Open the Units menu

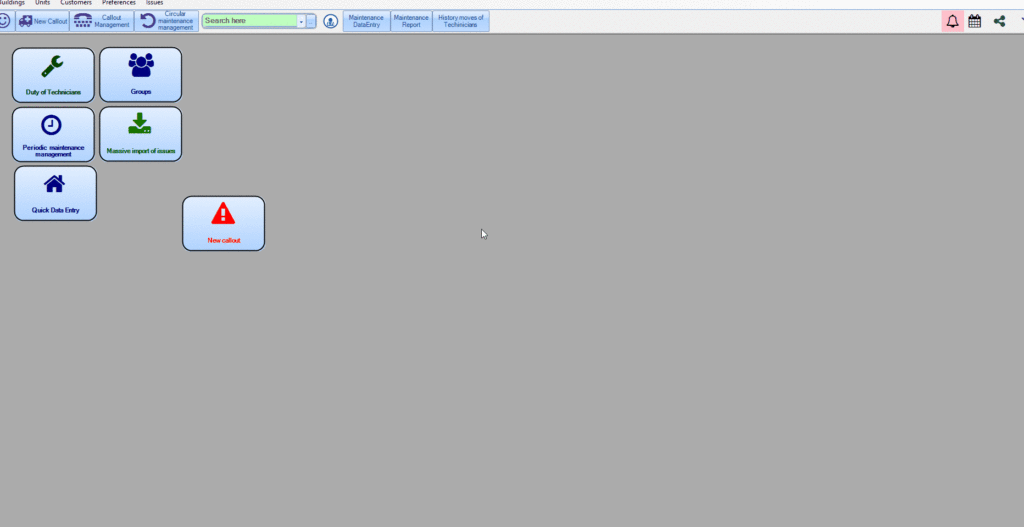42,3
